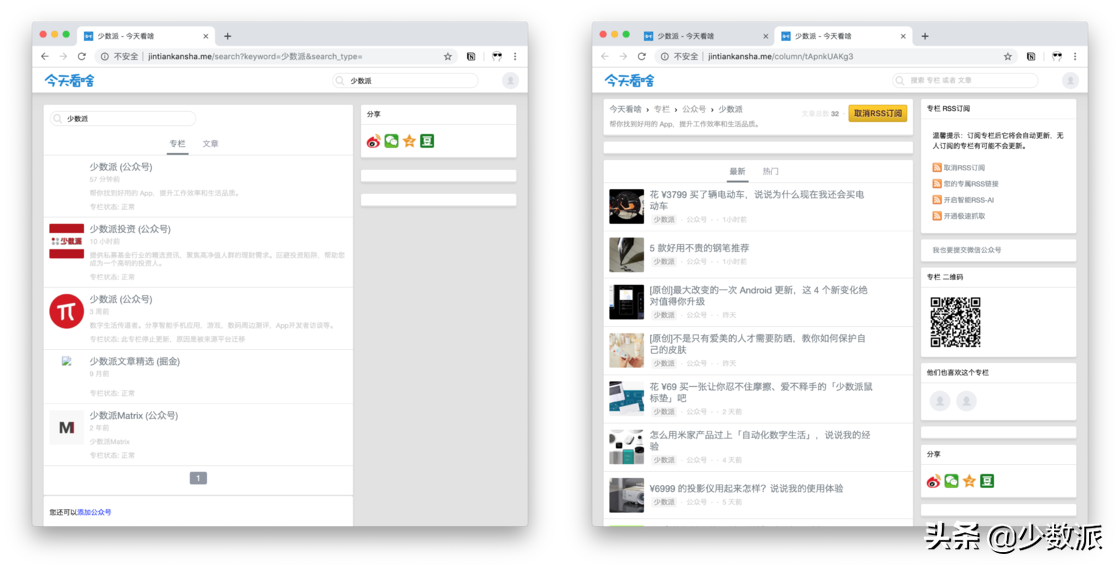Open the Chrome three-dot menu in the left window
Viewport: 1120px width, 569px height.
point(515,56)
